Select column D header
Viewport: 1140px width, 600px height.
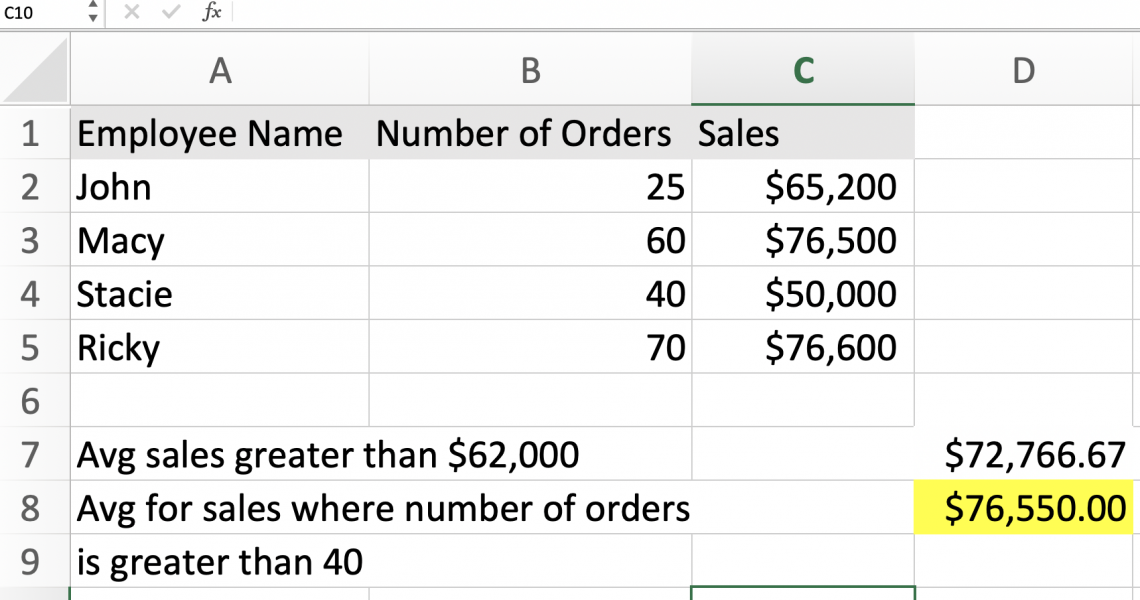pos(1025,70)
